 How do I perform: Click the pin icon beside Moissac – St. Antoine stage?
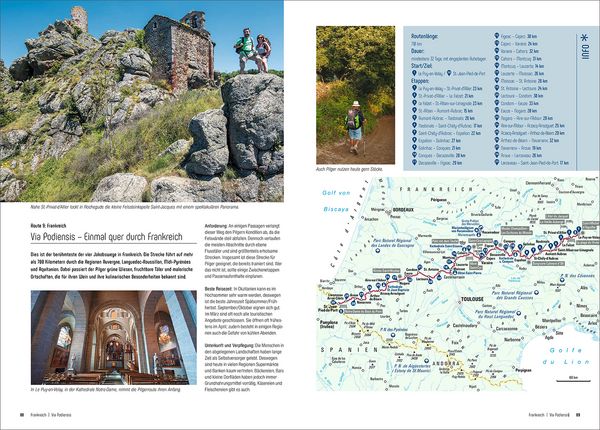tap(497, 80)
